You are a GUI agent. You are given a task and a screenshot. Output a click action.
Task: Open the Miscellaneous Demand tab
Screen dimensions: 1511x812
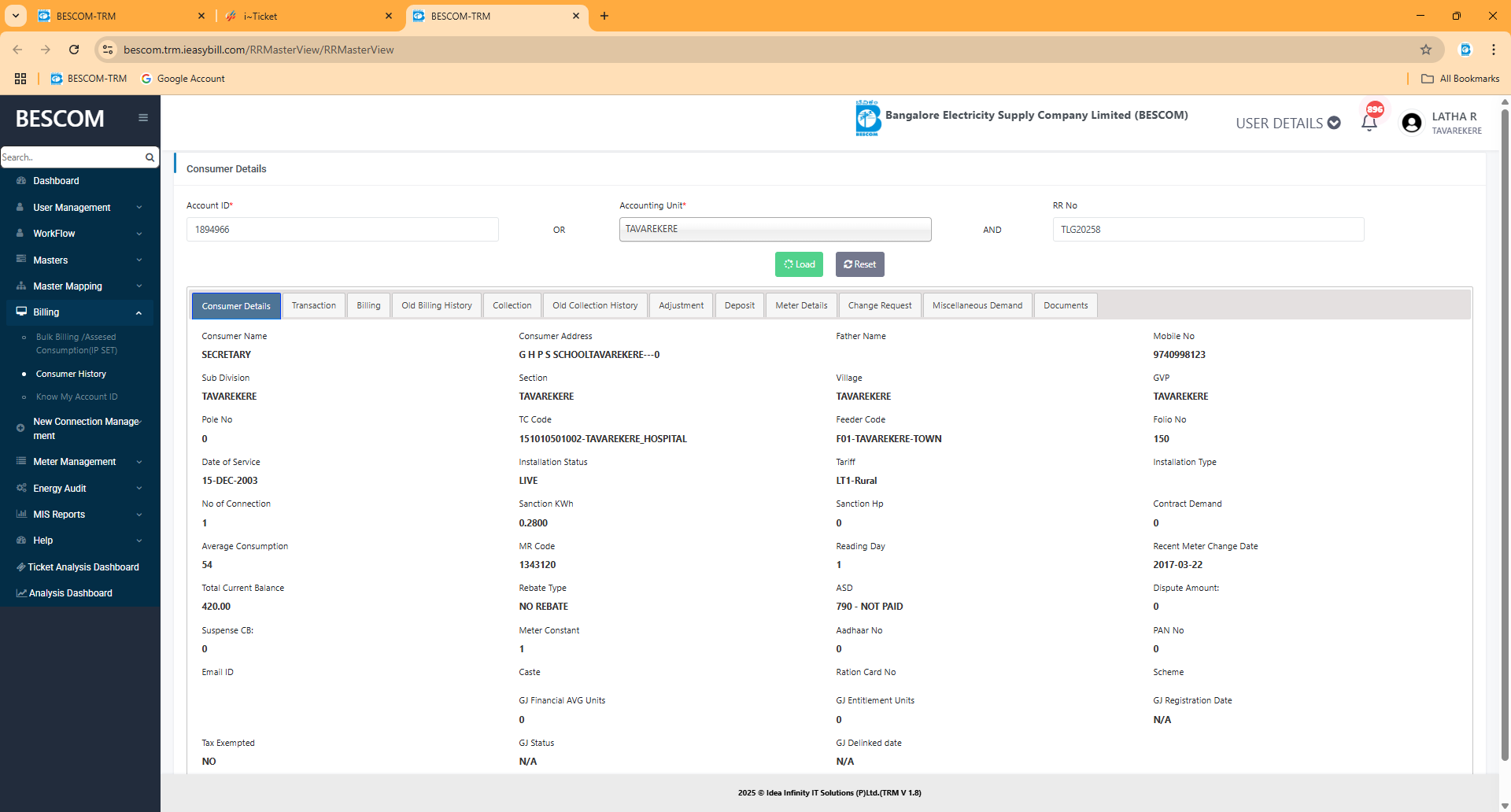[x=977, y=305]
